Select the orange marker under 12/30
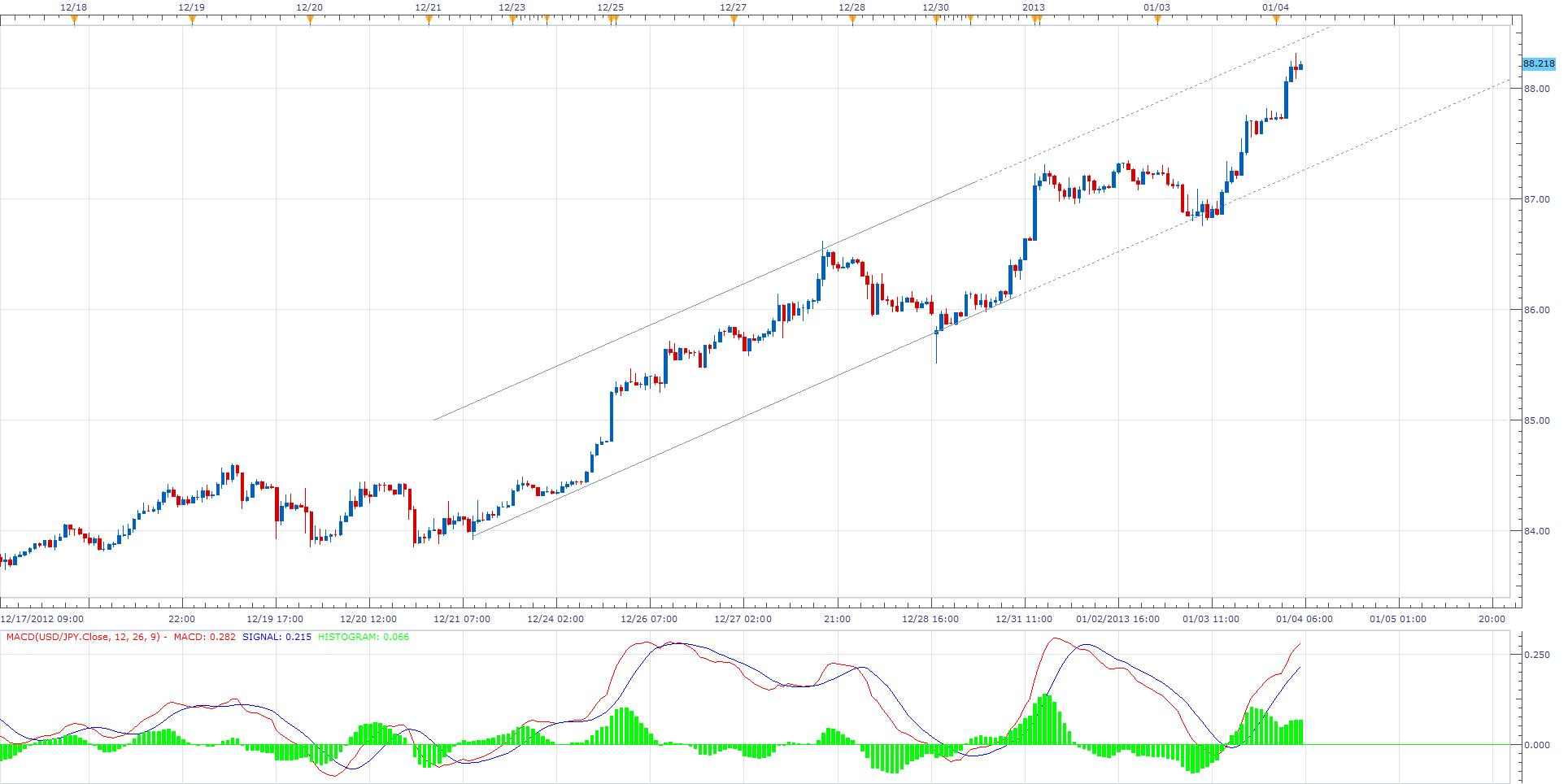 [x=936, y=20]
